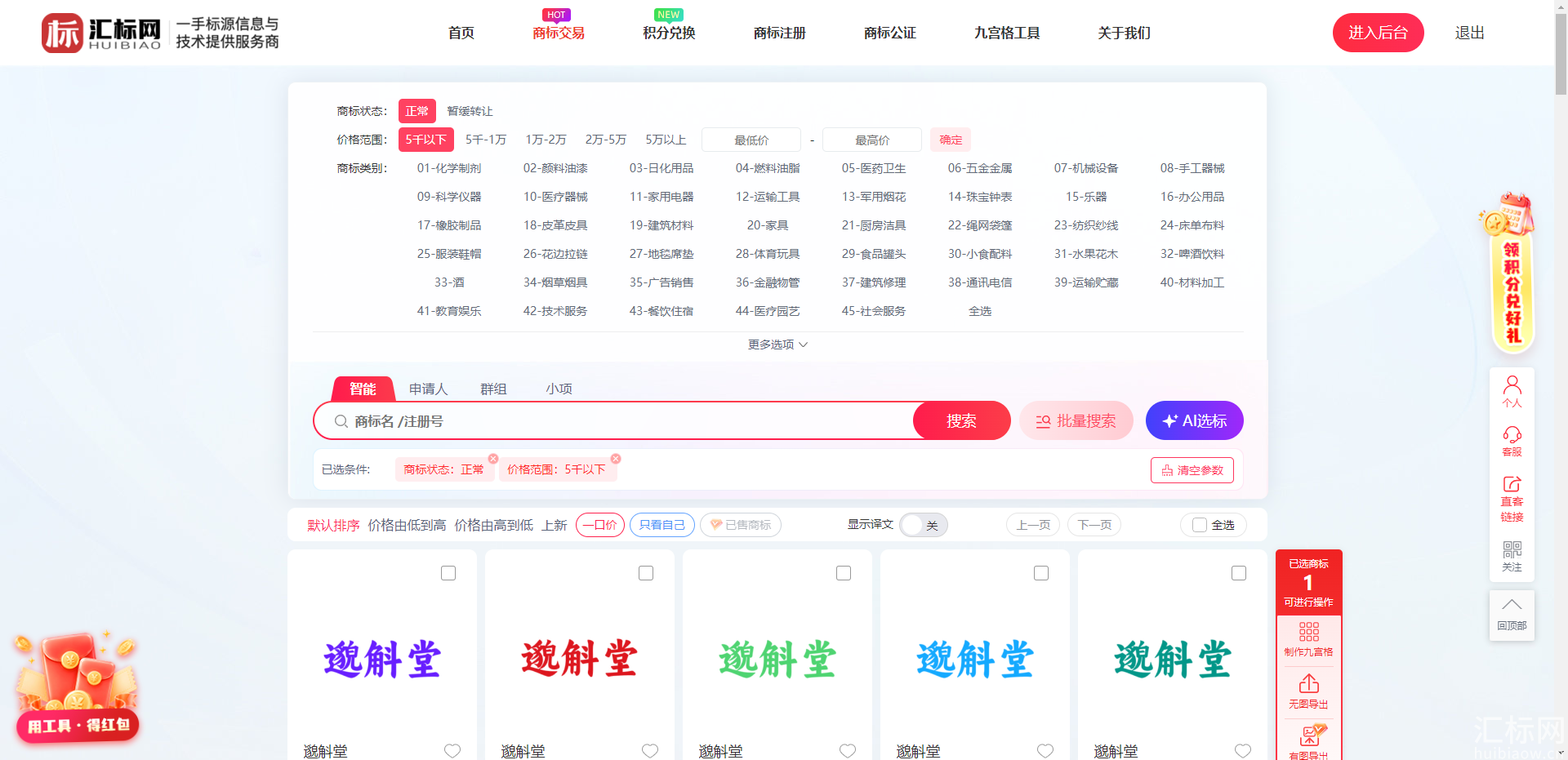Image resolution: width=1568 pixels, height=760 pixels.
Task: Click the red 搜索 search button
Action: coord(962,420)
